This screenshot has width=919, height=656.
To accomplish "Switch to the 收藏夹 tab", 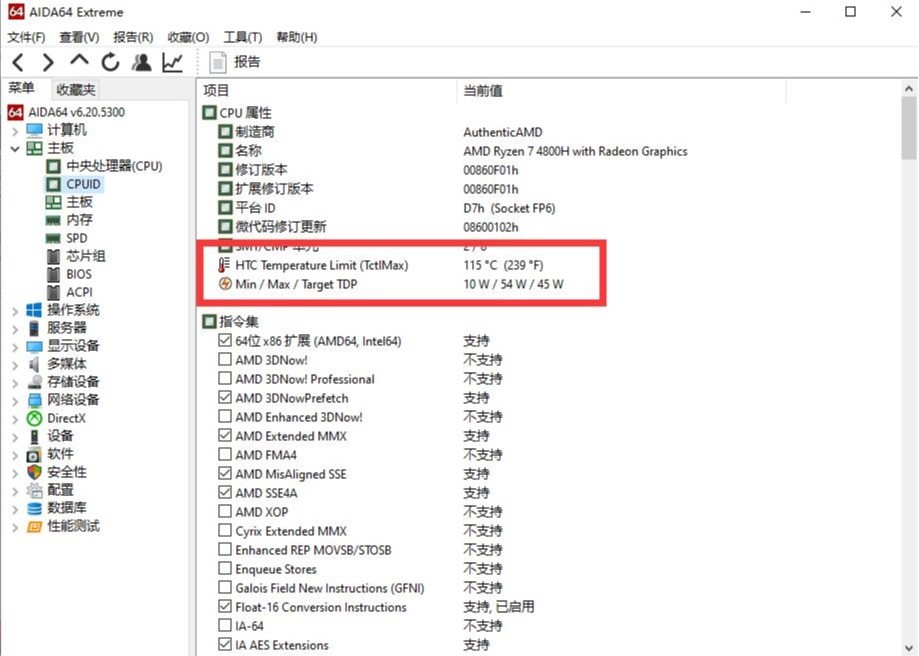I will pyautogui.click(x=76, y=90).
